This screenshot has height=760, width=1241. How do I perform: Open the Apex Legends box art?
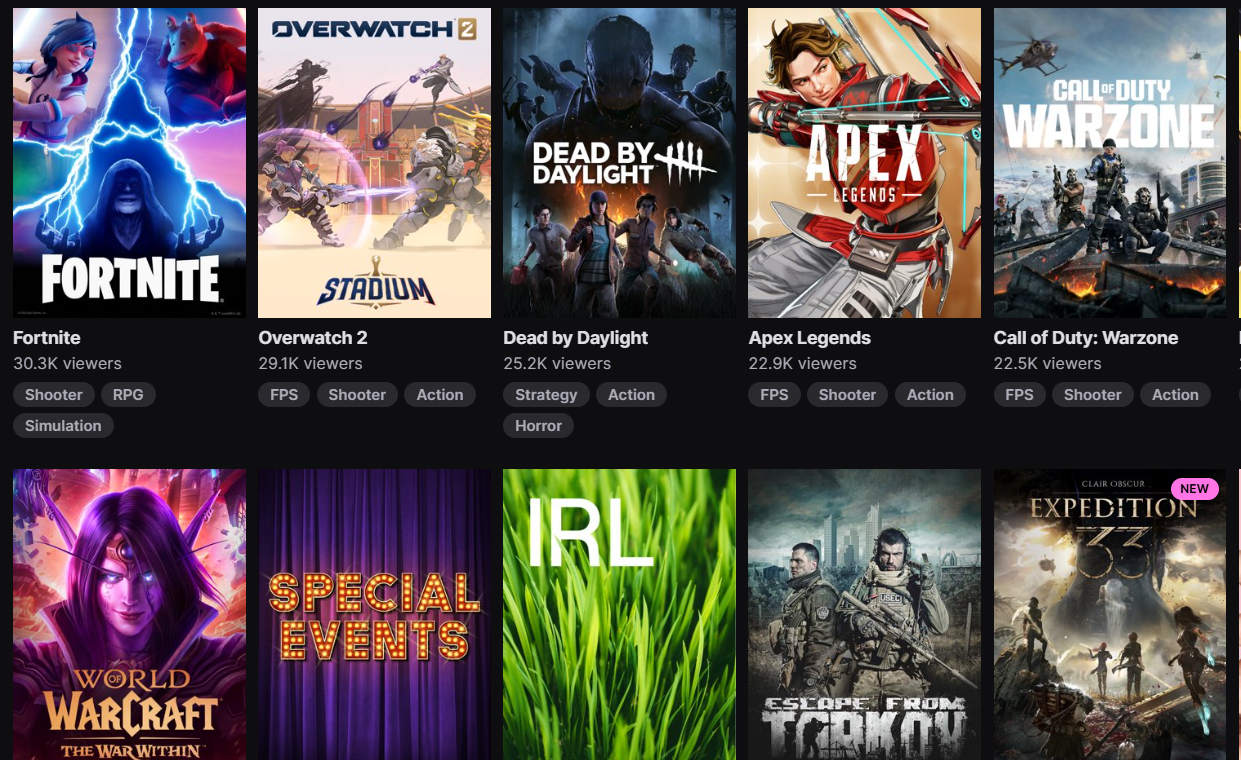click(865, 163)
